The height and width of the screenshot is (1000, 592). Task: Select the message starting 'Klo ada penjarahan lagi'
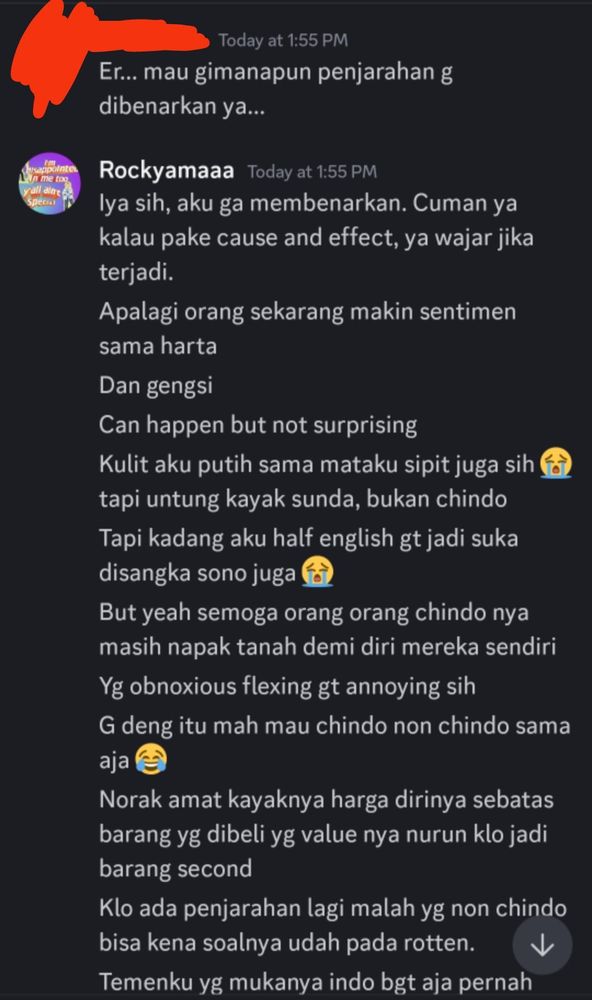click(x=332, y=925)
